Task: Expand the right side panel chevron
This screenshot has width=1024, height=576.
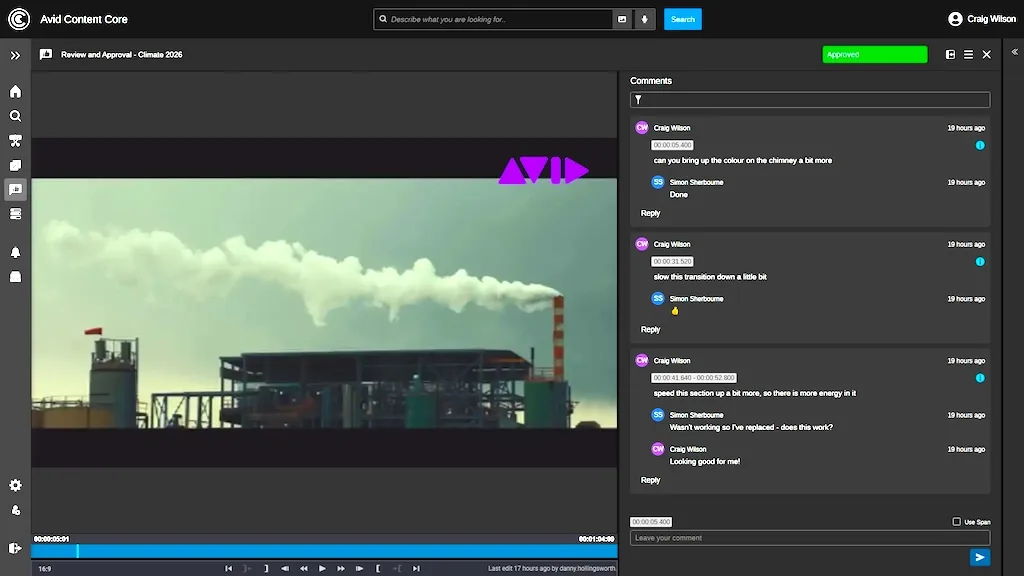Action: pos(1014,52)
